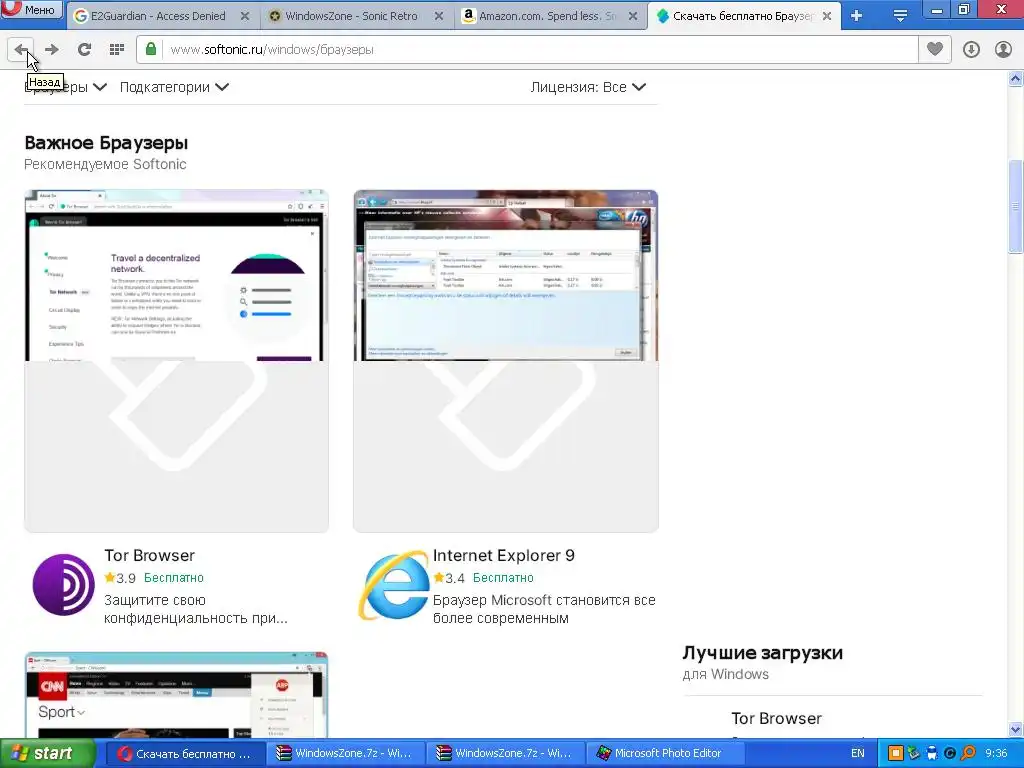
Task: Close the WindowsZone Sonic Retro tab
Action: click(439, 16)
